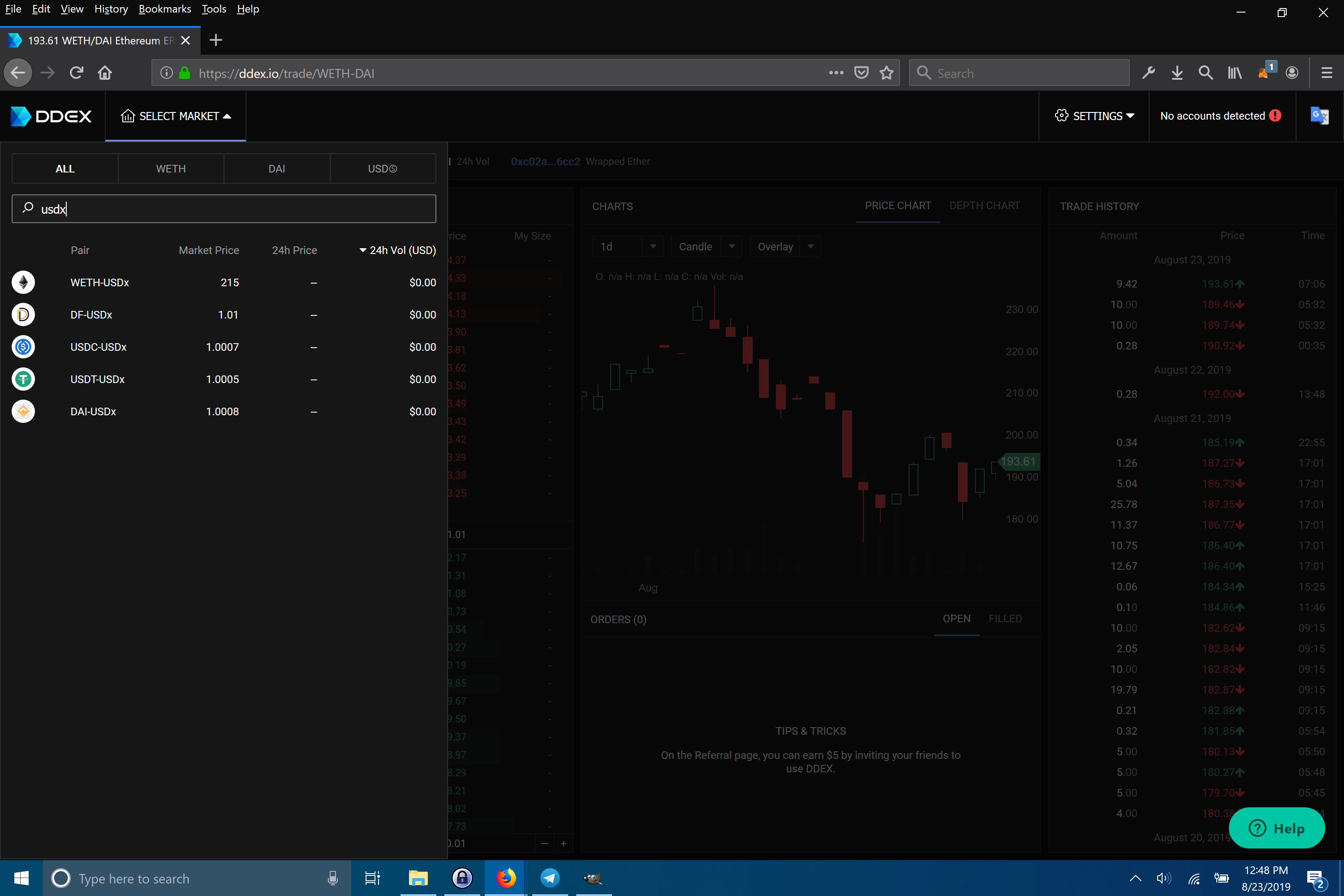The image size is (1344, 896).
Task: Click the DF-USDx token icon
Action: [x=23, y=315]
